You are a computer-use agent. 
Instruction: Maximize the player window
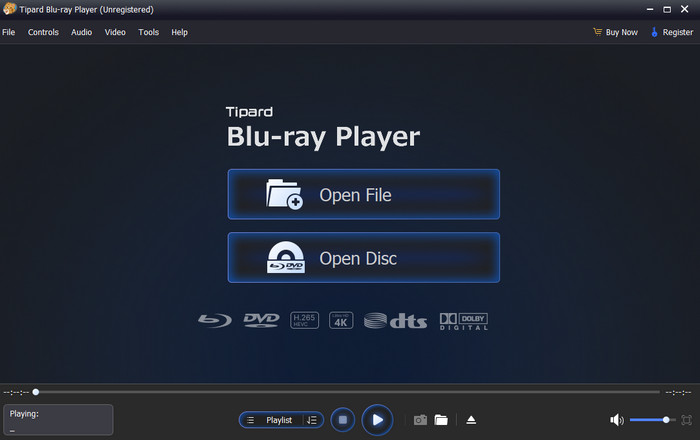[667, 9]
